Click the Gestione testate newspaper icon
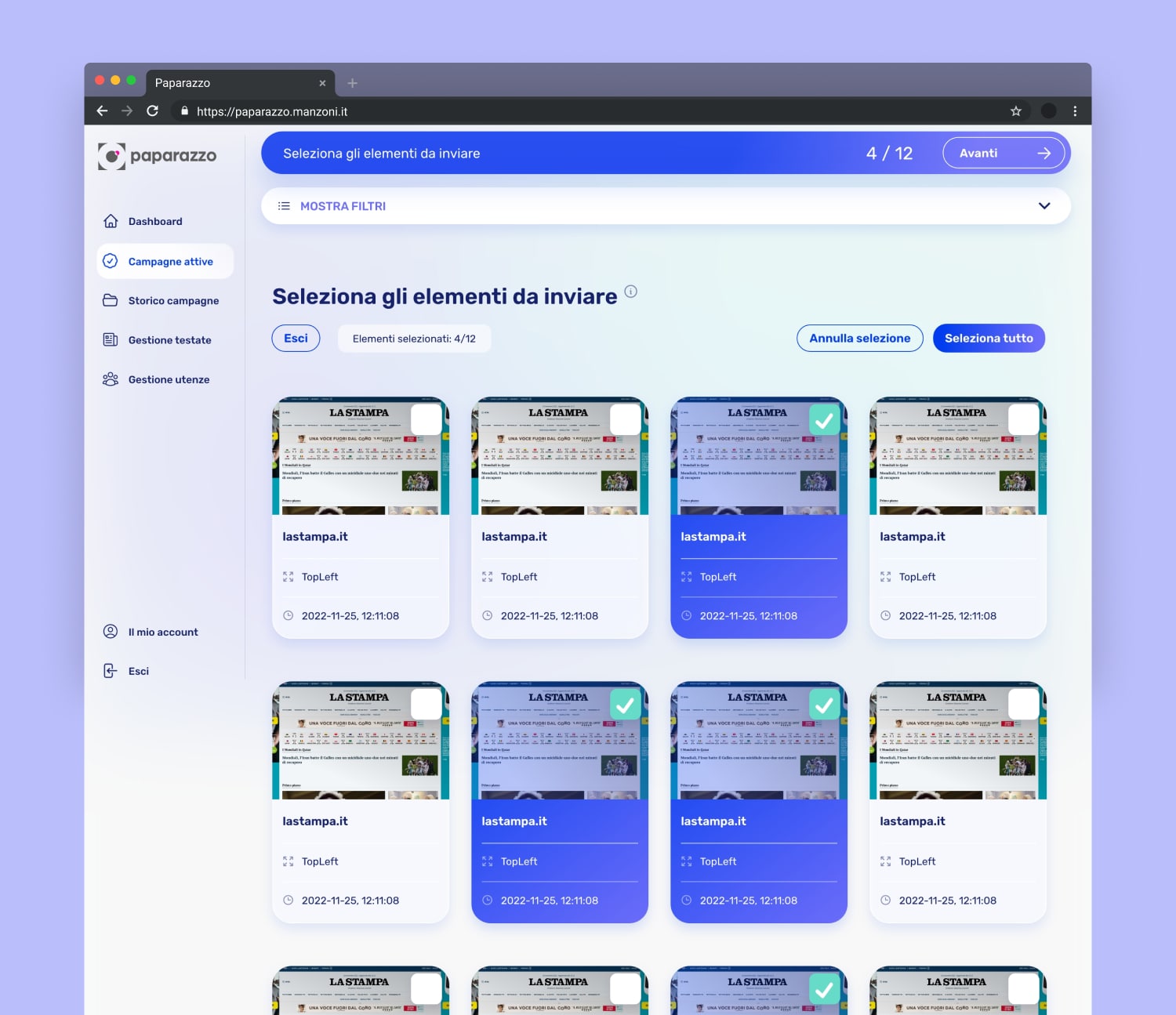 tap(111, 339)
